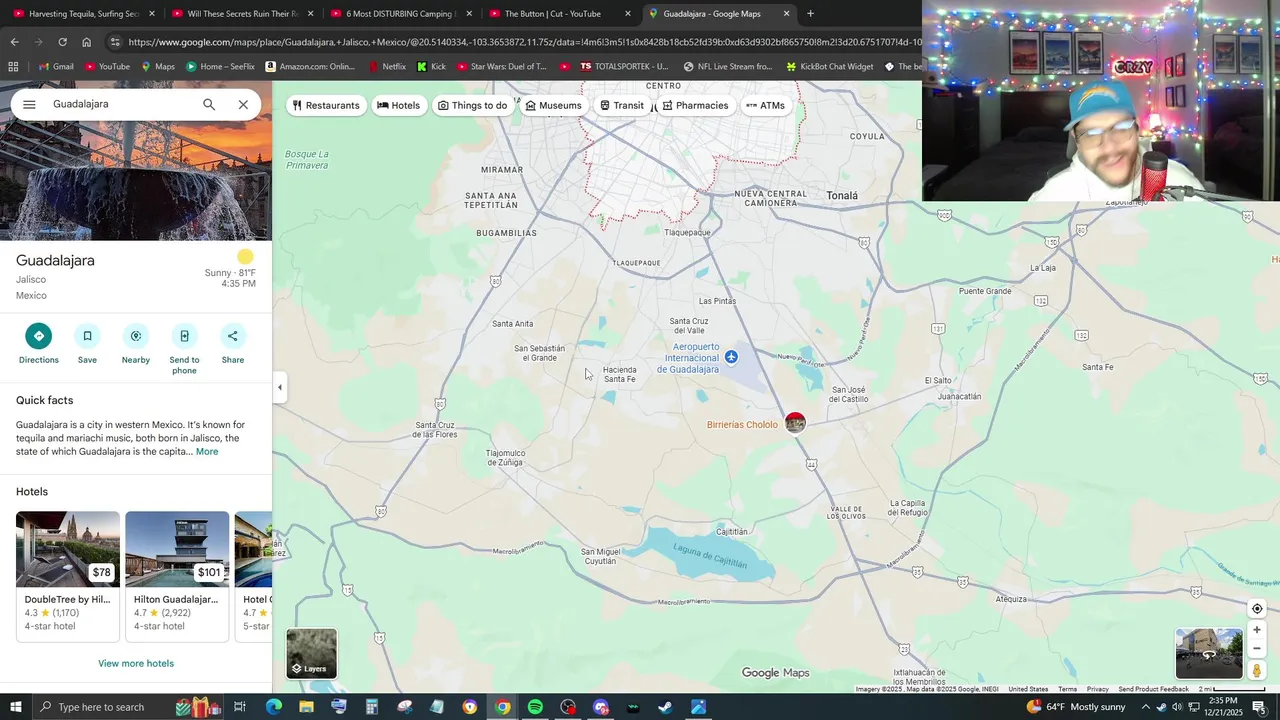1280x720 pixels.
Task: Show Transit chip results
Action: point(622,105)
